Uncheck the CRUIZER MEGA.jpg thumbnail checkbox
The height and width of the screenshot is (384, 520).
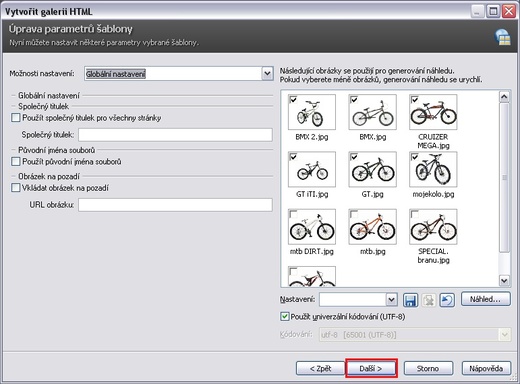414,99
